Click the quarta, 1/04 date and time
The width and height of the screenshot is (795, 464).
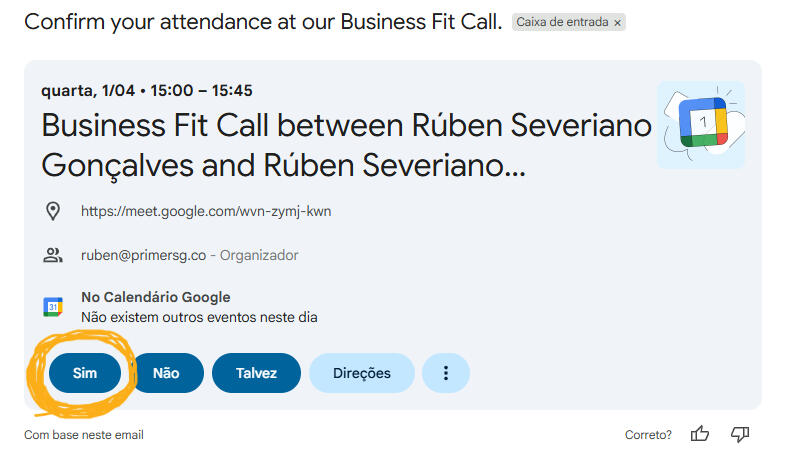click(146, 90)
